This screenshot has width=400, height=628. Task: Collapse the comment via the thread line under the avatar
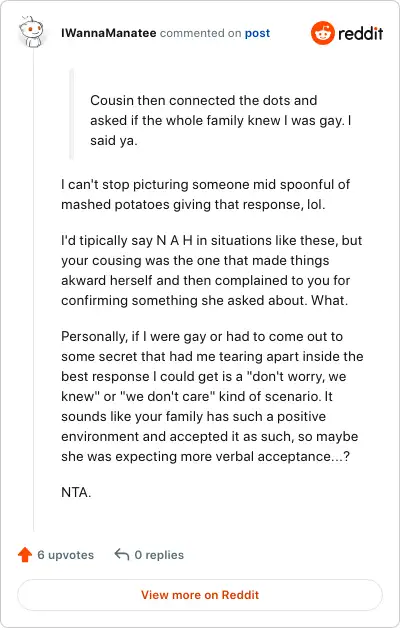[x=34, y=290]
